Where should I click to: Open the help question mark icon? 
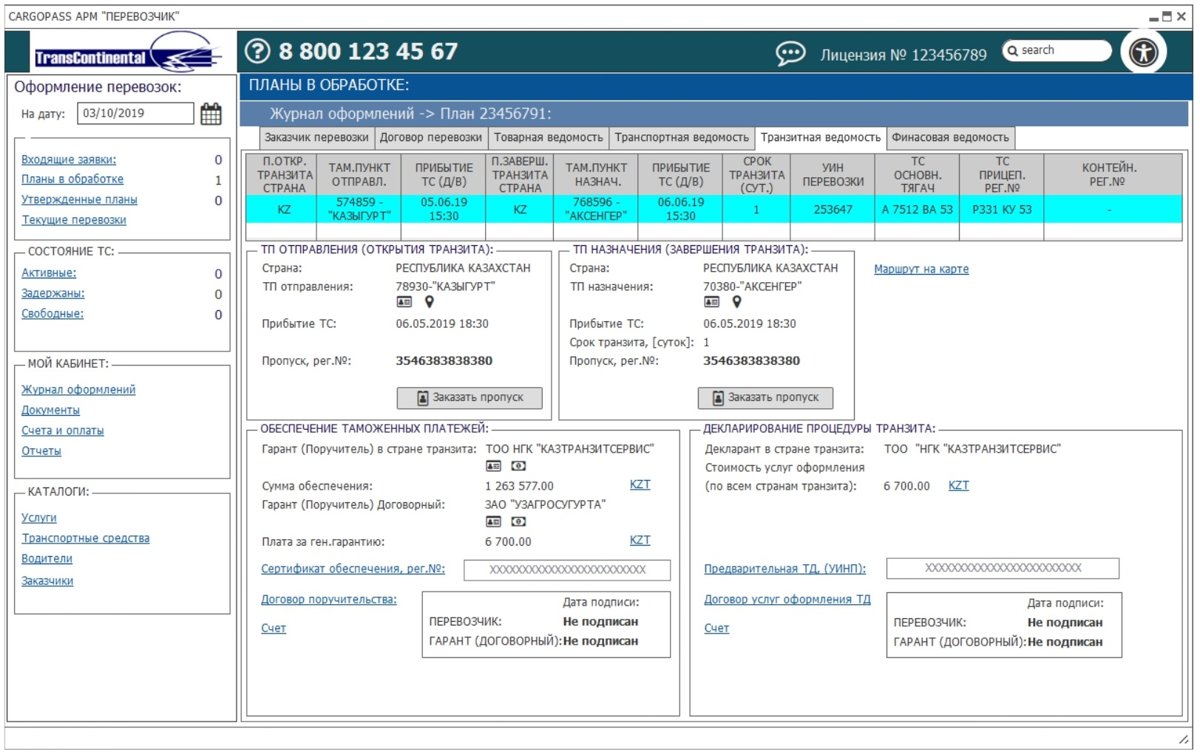click(x=257, y=51)
